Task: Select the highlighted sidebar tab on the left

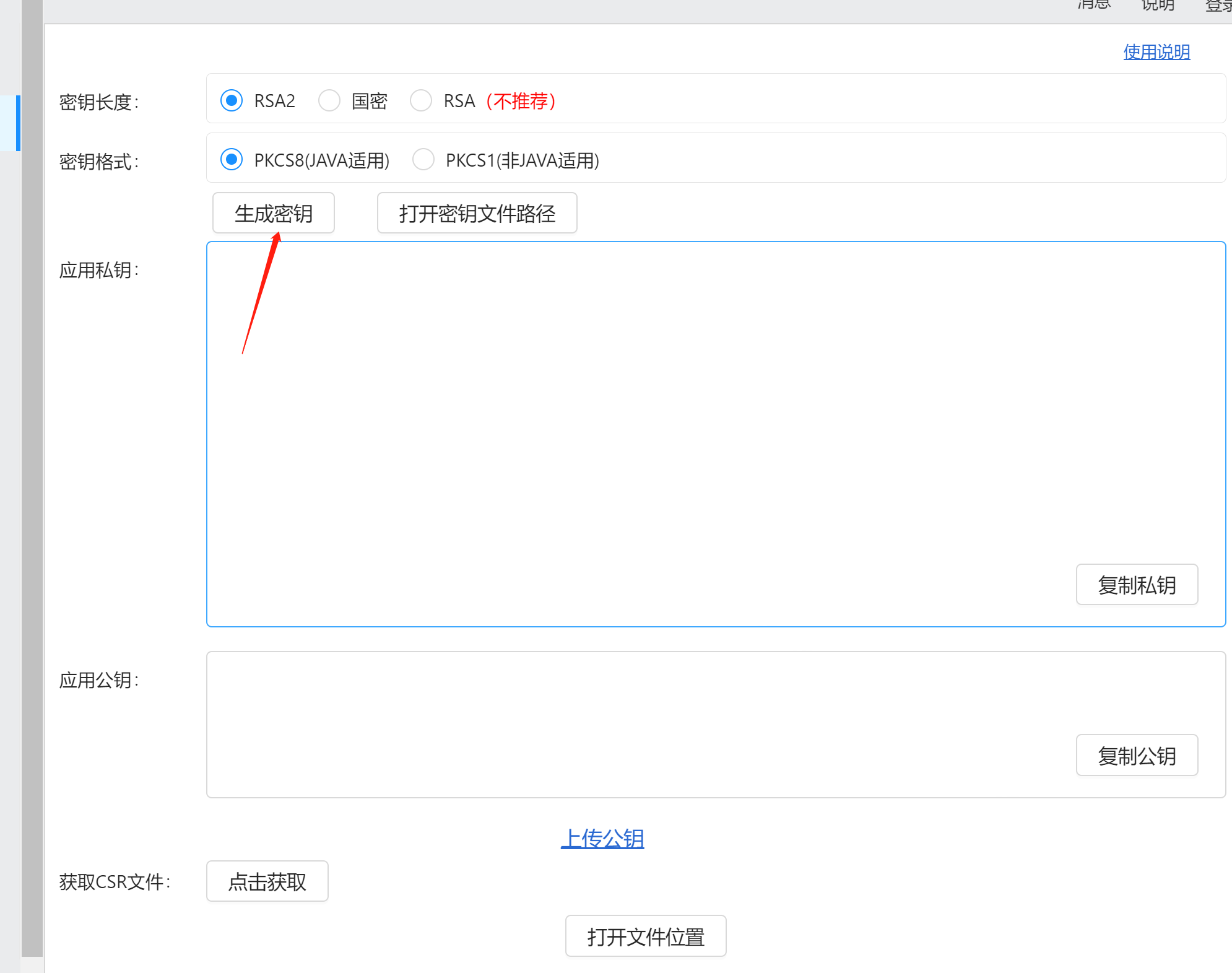Action: click(11, 123)
